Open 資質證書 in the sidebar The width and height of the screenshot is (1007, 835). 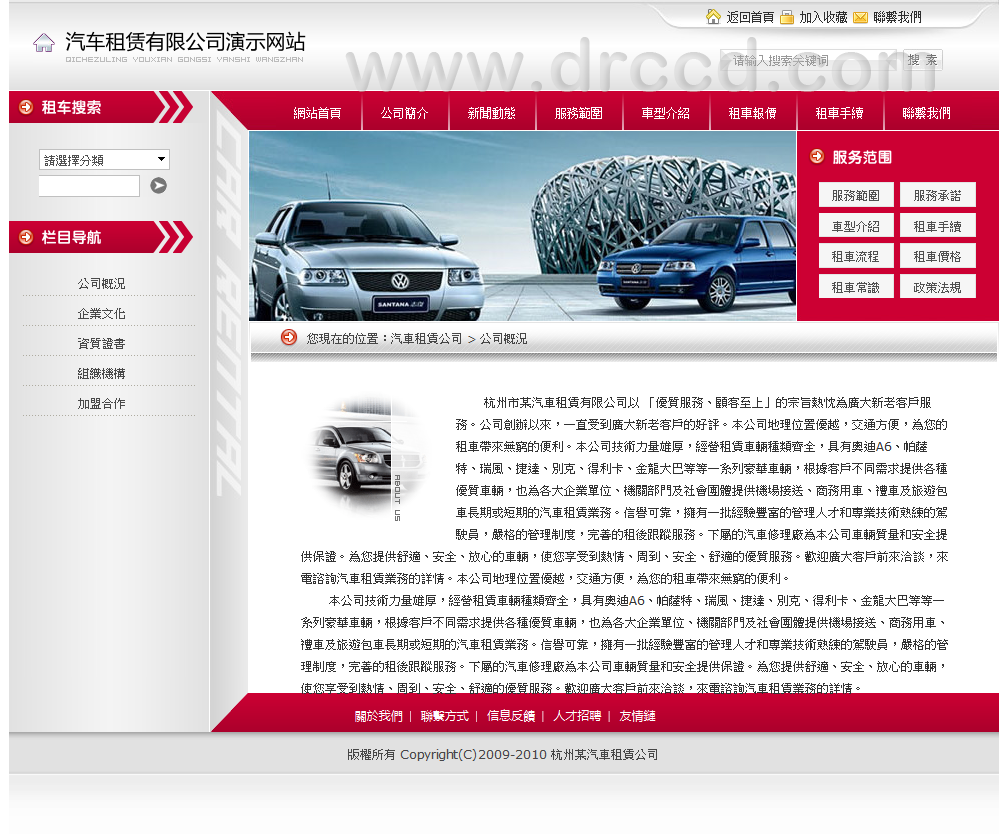coord(101,344)
